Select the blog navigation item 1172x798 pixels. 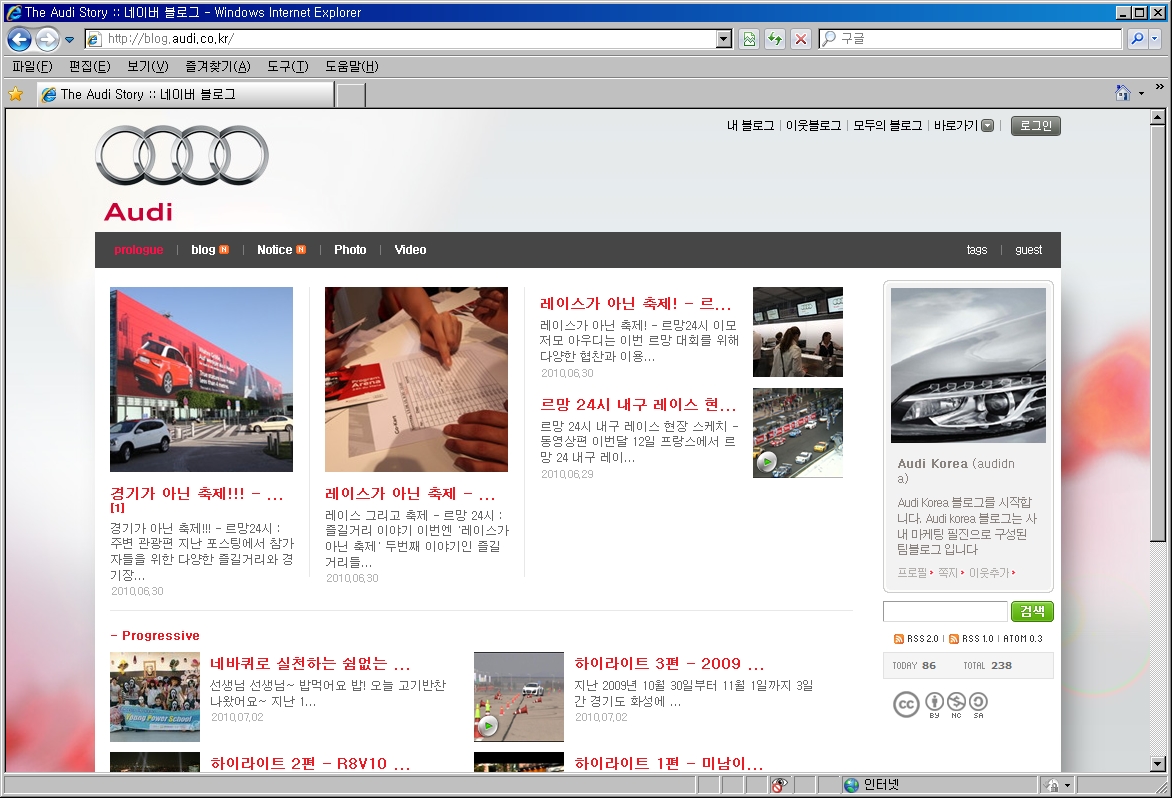point(203,250)
